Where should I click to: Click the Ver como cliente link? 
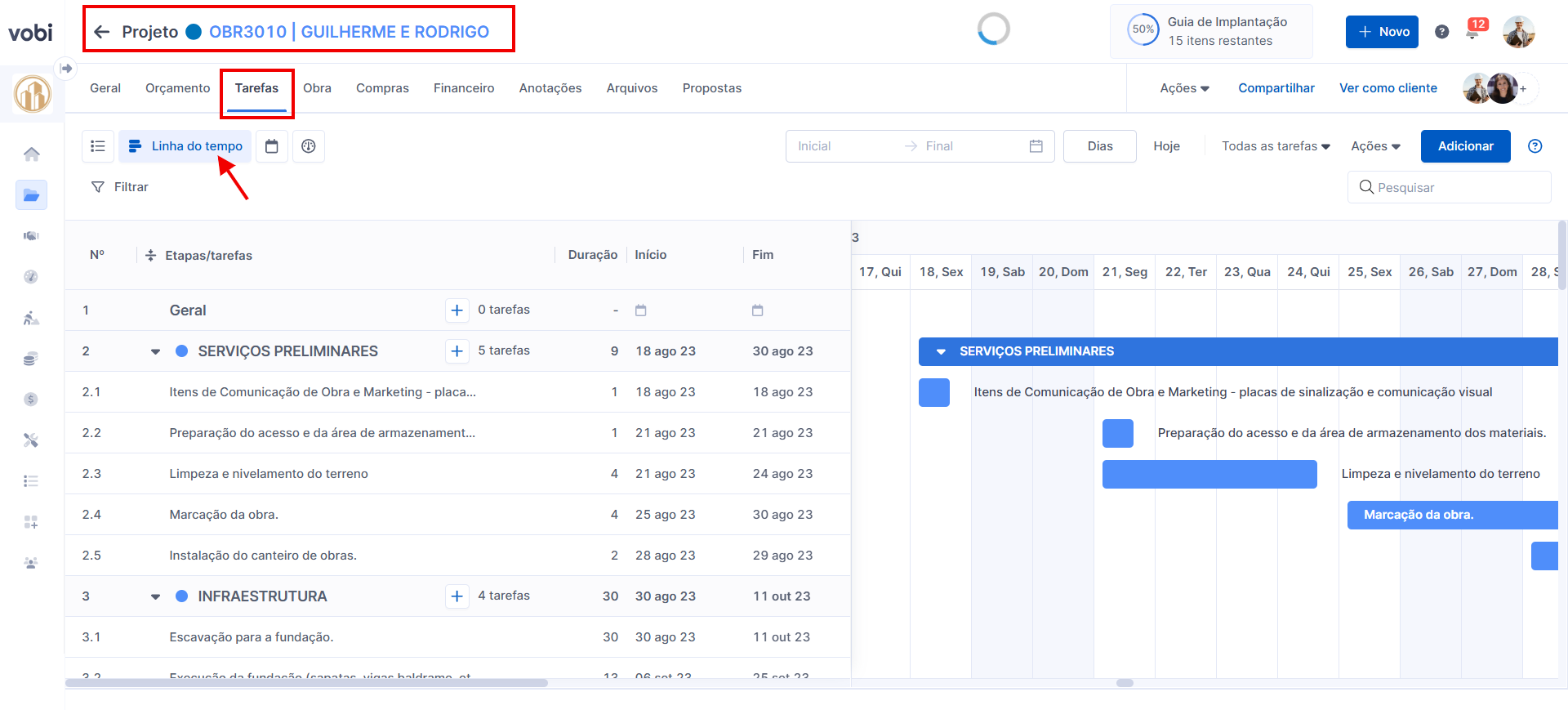(x=1388, y=88)
